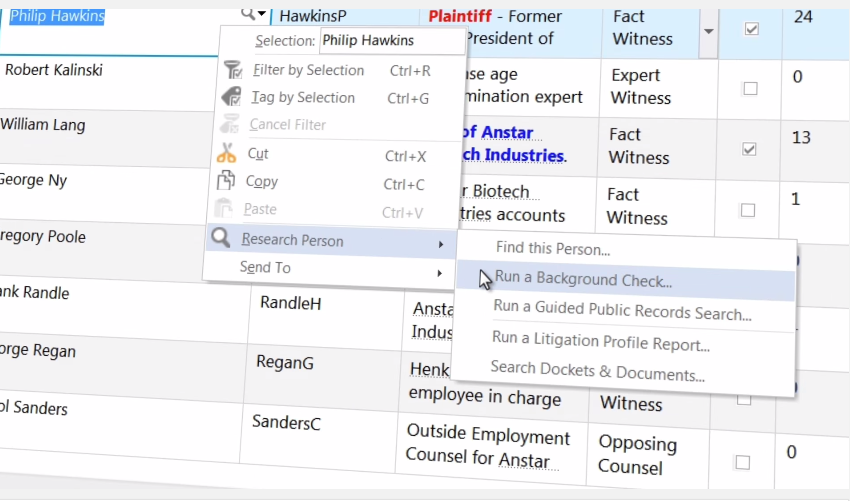The width and height of the screenshot is (850, 501).
Task: Expand the Fact Witness dropdown in Hawkins row
Action: [709, 31]
